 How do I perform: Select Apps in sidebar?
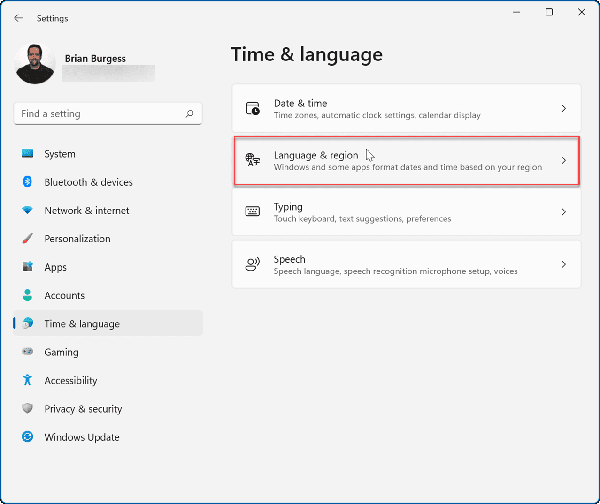[108, 267]
